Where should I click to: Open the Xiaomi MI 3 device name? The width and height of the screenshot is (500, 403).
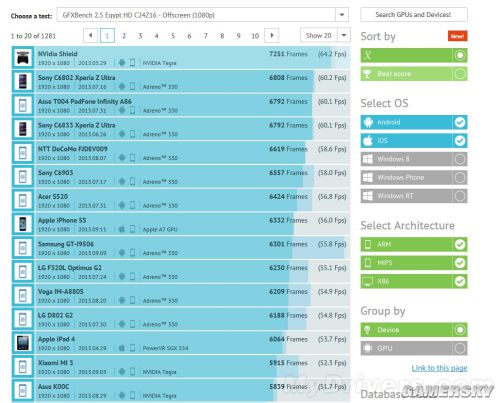pyautogui.click(x=55, y=363)
